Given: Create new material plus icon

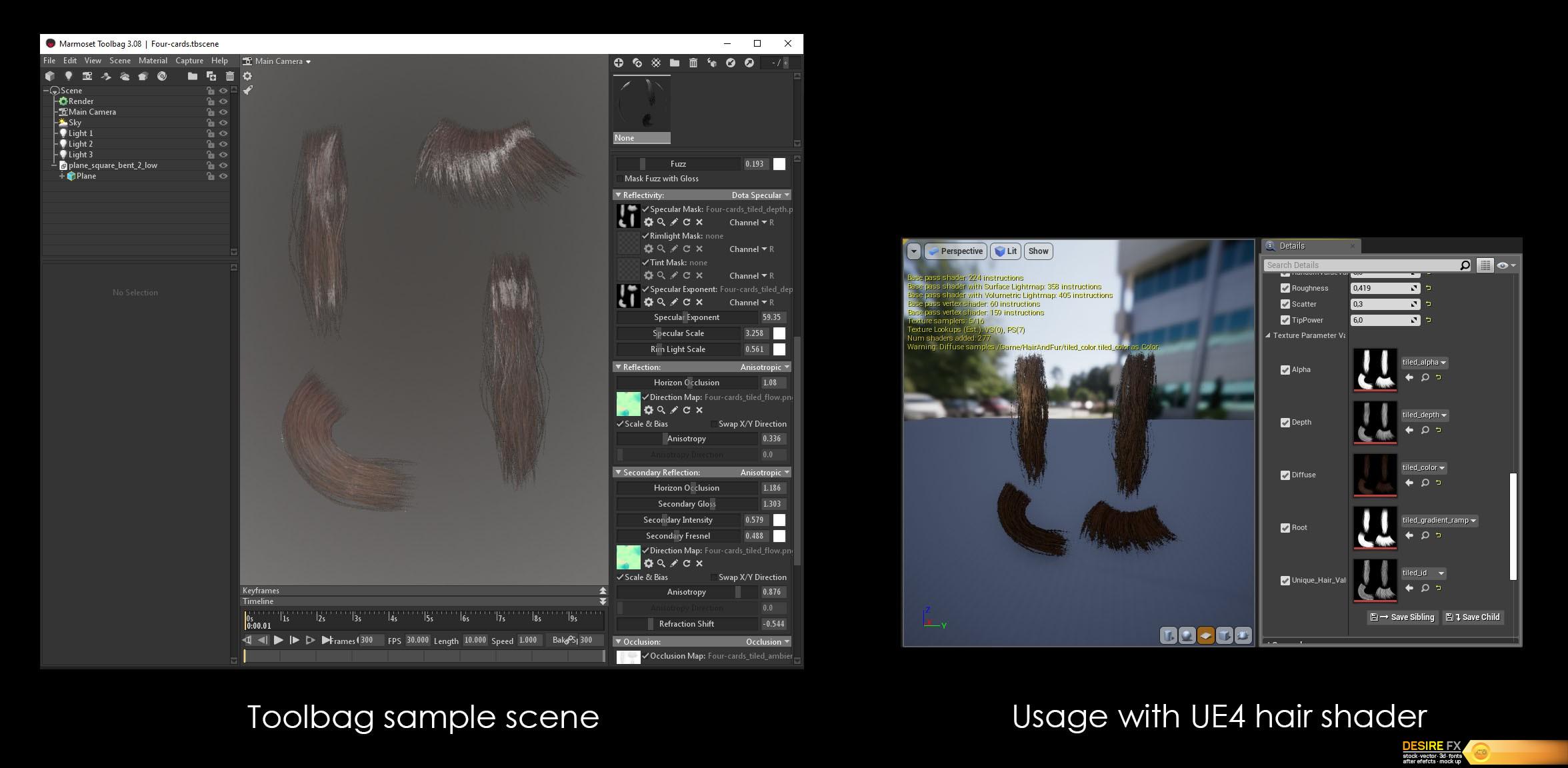Looking at the screenshot, I should tap(619, 63).
